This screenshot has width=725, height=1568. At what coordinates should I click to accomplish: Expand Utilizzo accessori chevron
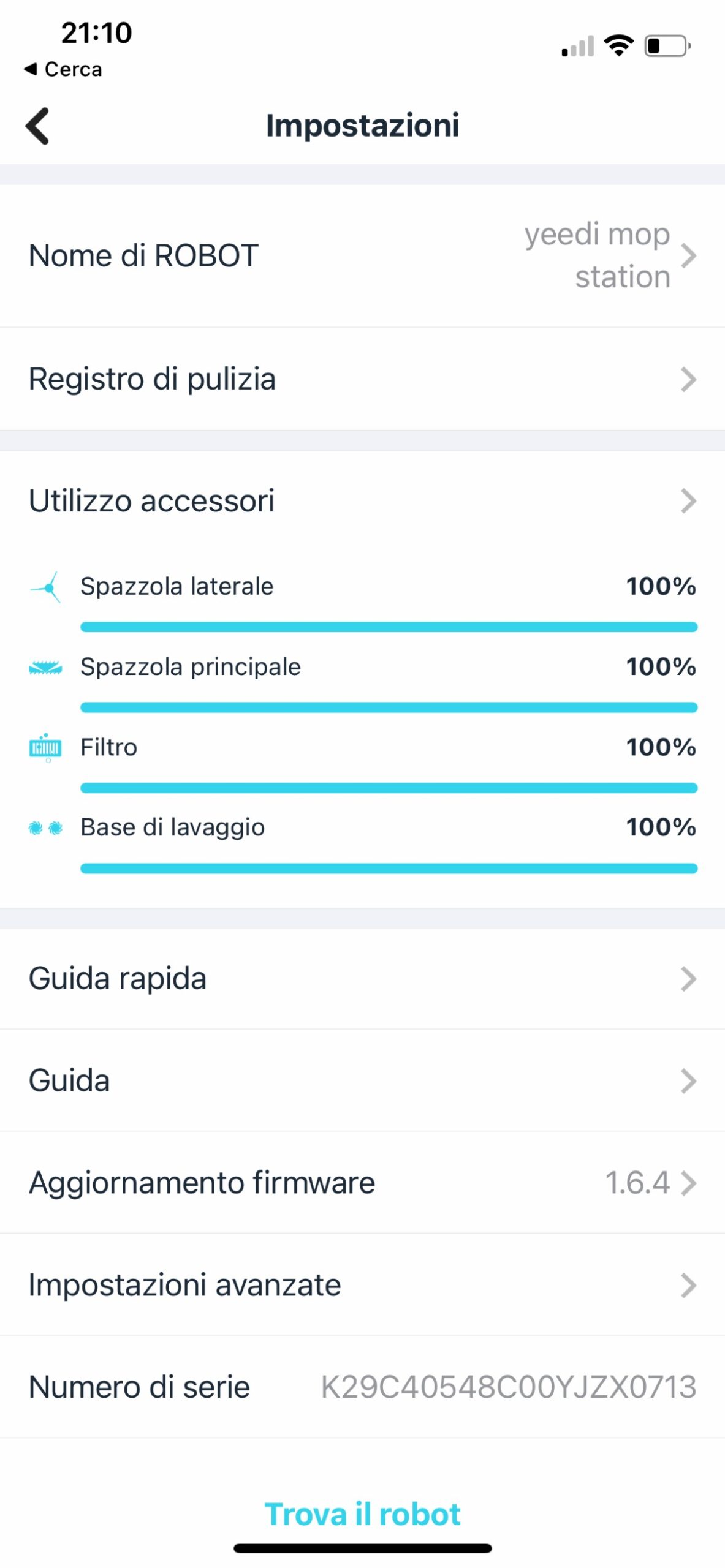click(688, 501)
